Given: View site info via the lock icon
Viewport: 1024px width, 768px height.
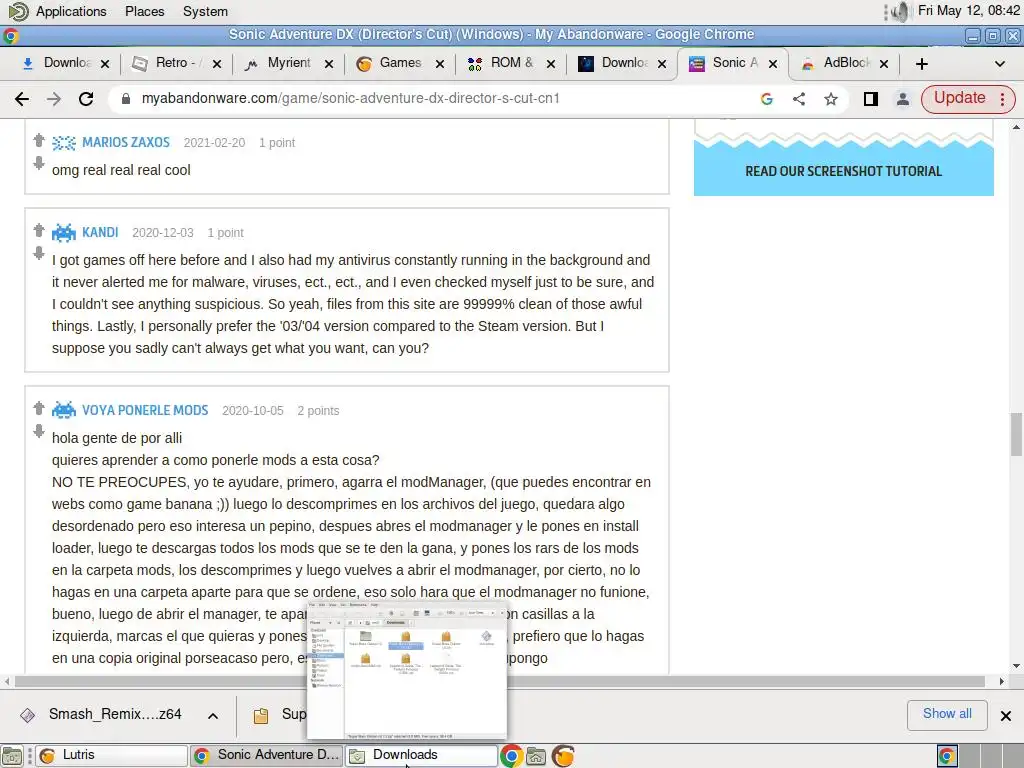Looking at the screenshot, I should 126,99.
